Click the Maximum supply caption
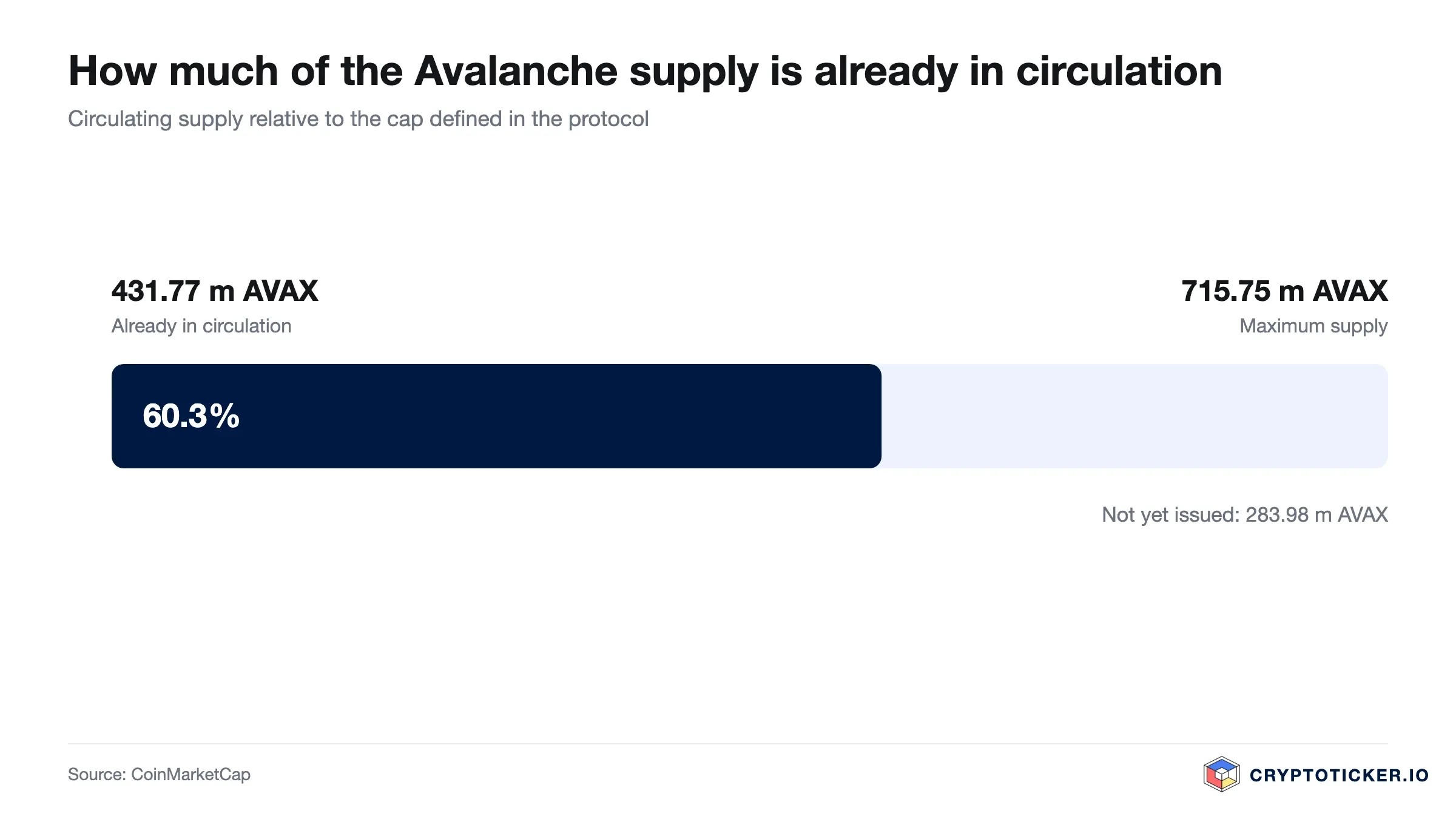Viewport: 1456px width, 819px height. tap(1313, 326)
